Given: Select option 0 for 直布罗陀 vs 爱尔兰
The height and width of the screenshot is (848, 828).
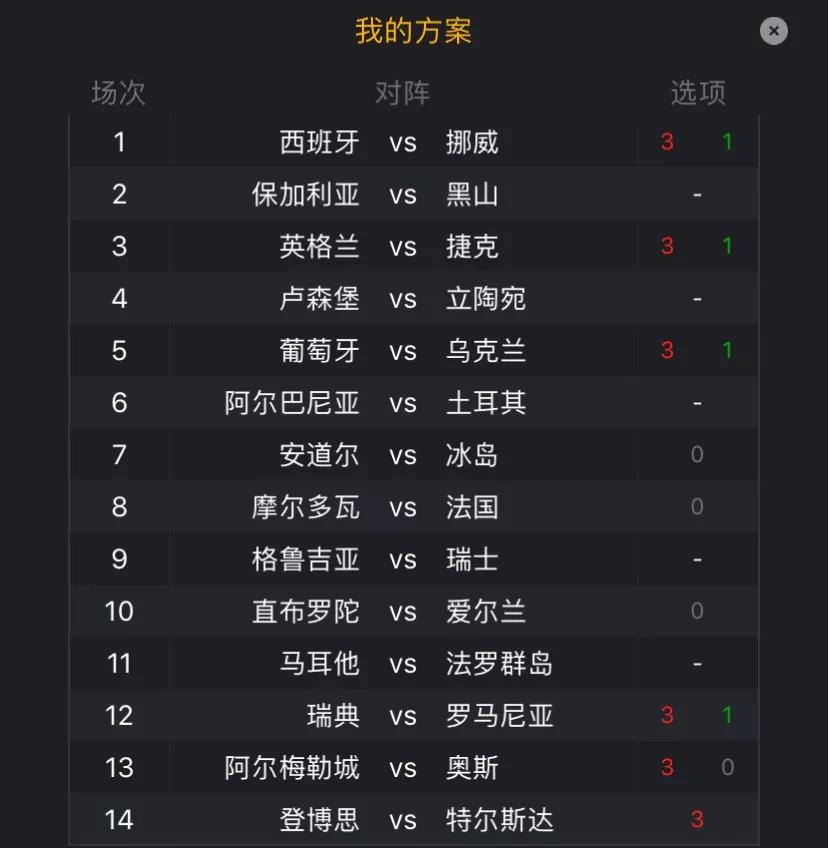Looking at the screenshot, I should [697, 611].
